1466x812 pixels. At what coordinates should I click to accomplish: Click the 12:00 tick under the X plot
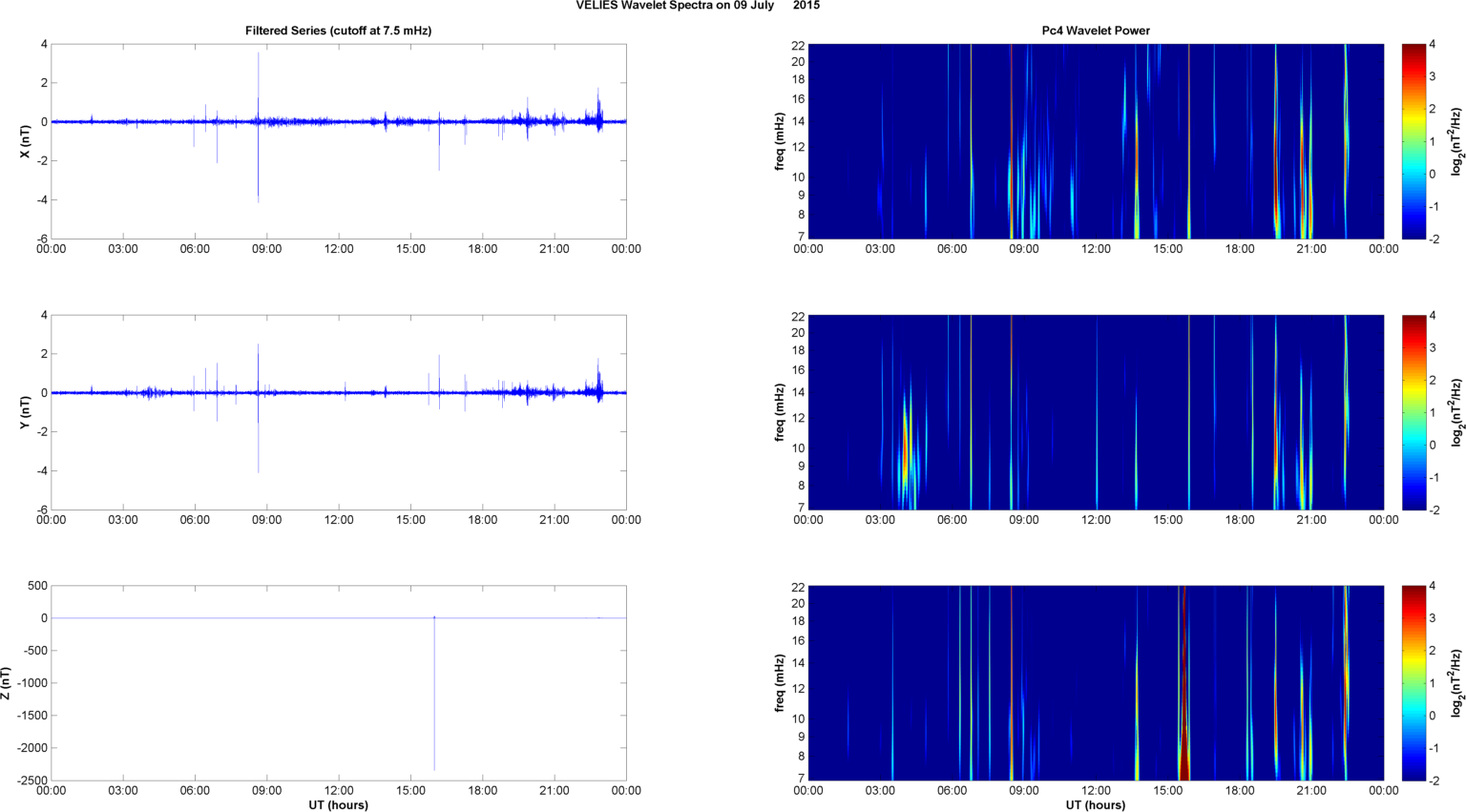click(x=339, y=249)
